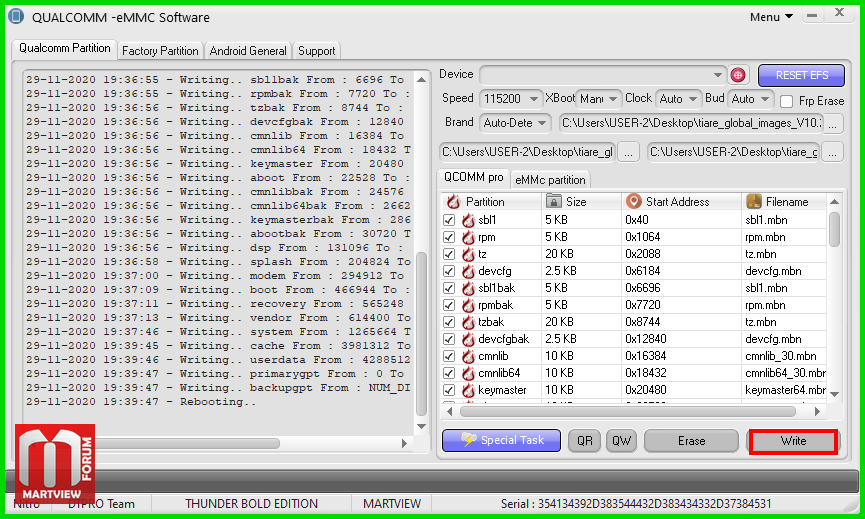The width and height of the screenshot is (865, 519).
Task: Click the QW button
Action: [x=621, y=441]
